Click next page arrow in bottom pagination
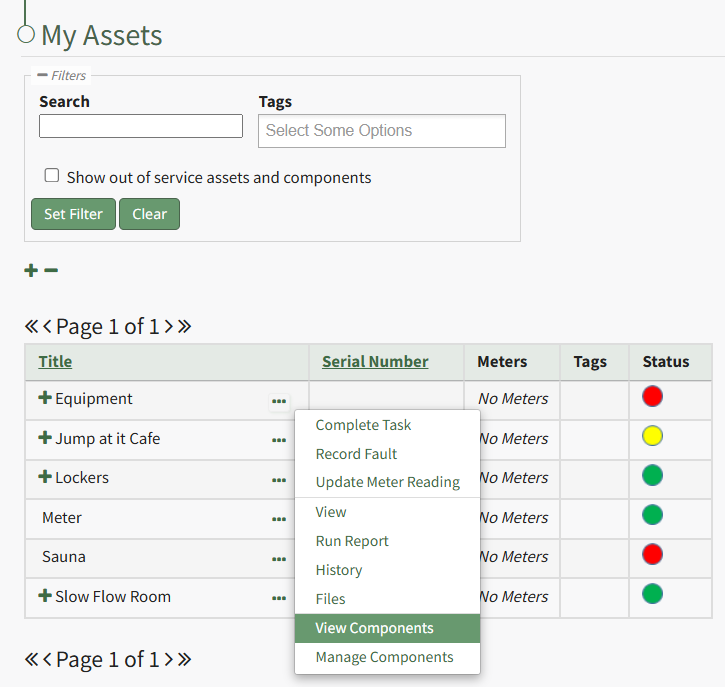 [168, 660]
